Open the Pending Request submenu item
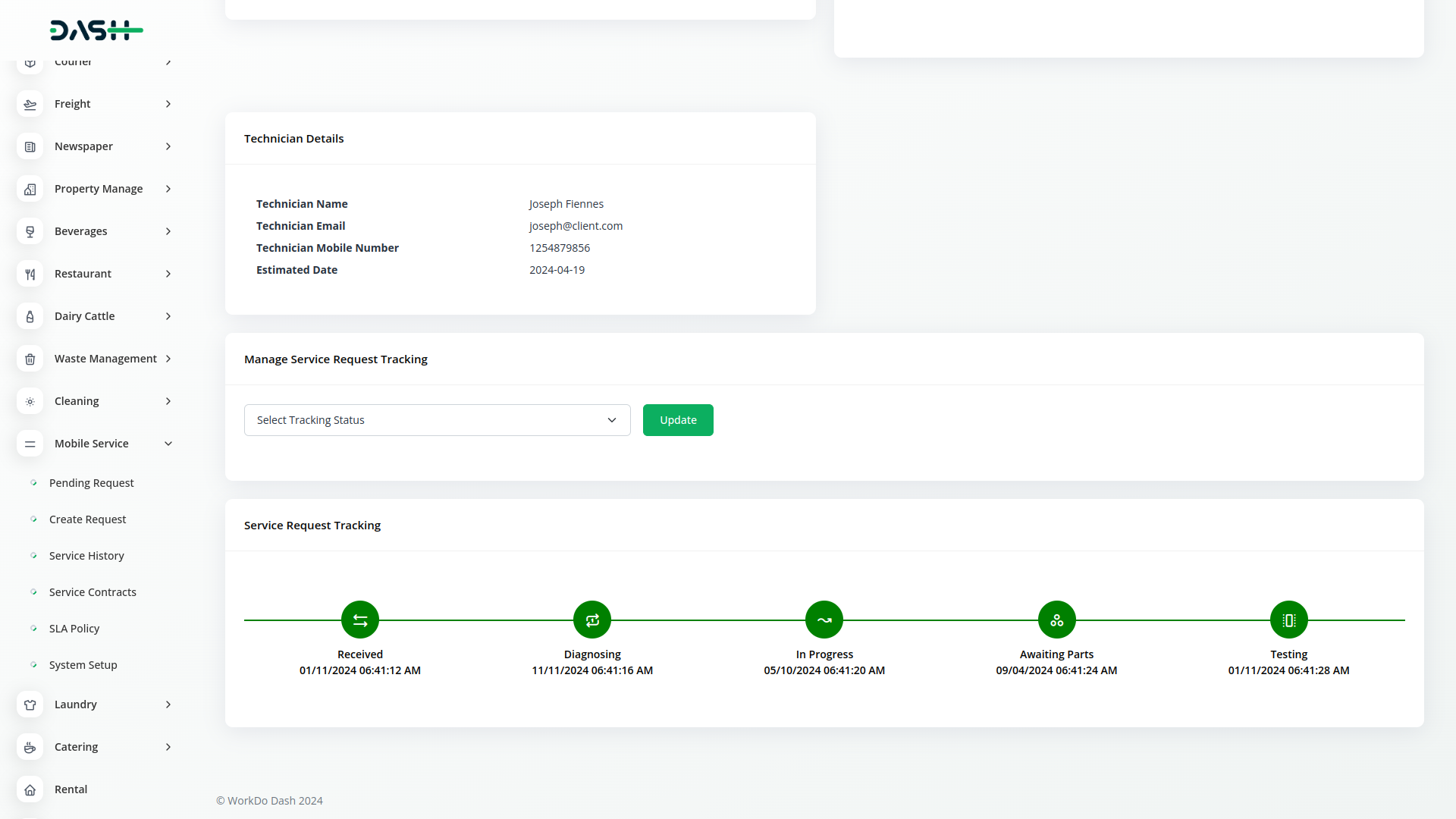1456x819 pixels. pos(91,483)
